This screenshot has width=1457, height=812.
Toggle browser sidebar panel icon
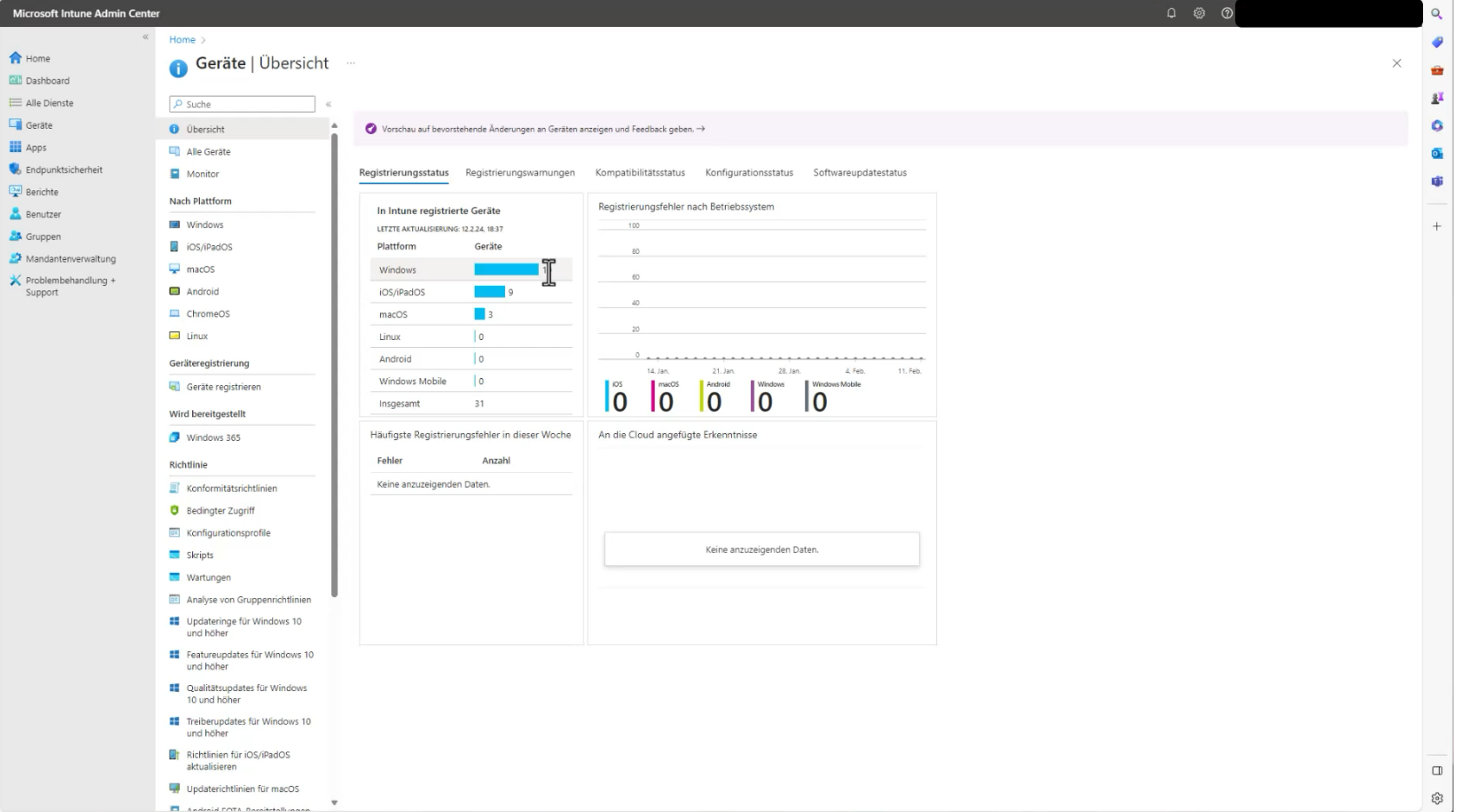tap(1437, 770)
